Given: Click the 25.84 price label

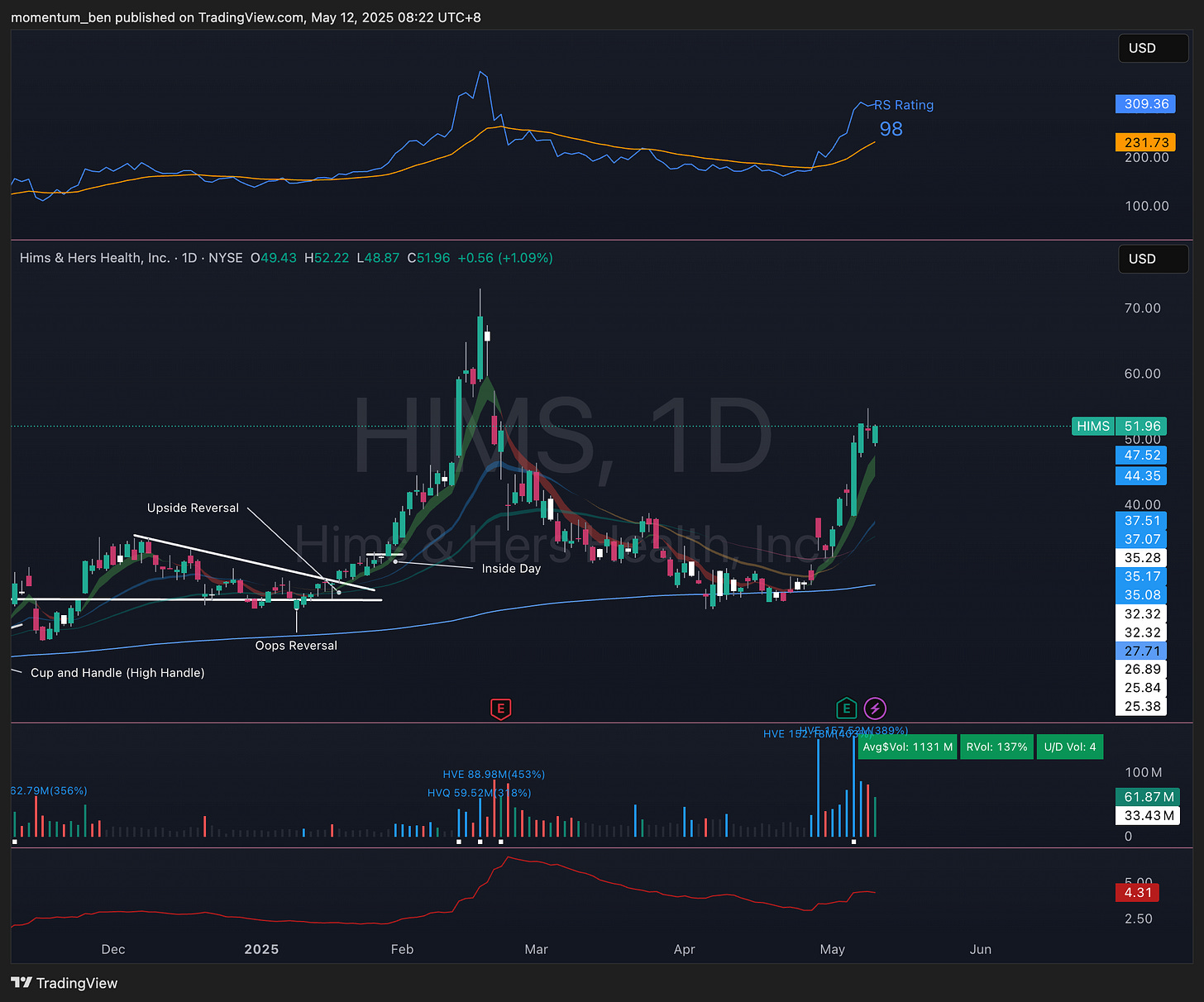Looking at the screenshot, I should [1141, 688].
